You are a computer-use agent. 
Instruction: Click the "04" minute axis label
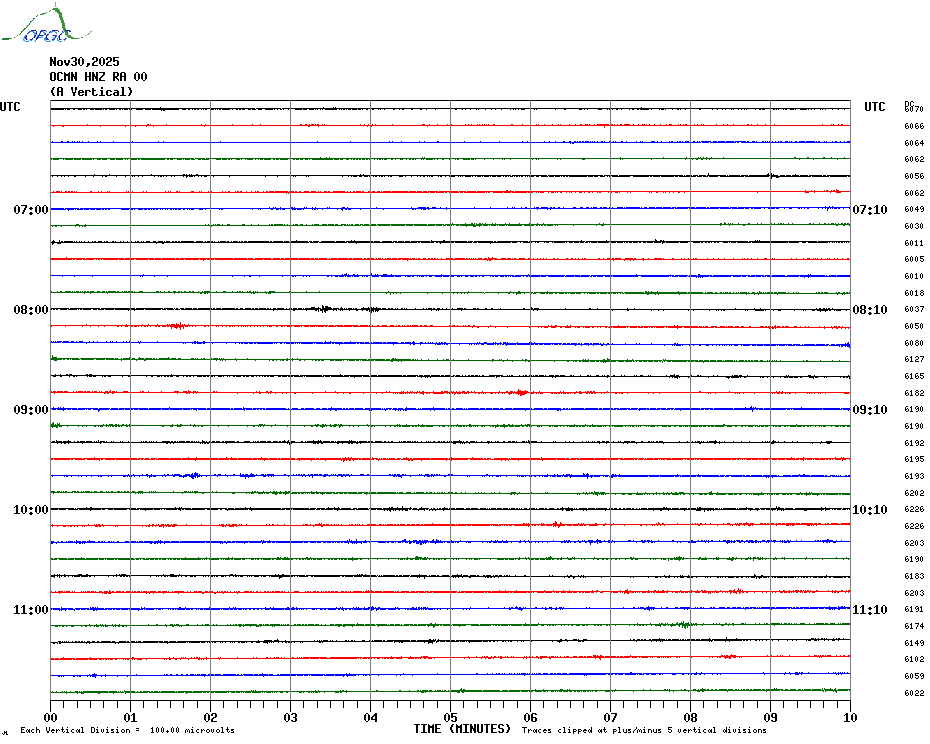371,718
